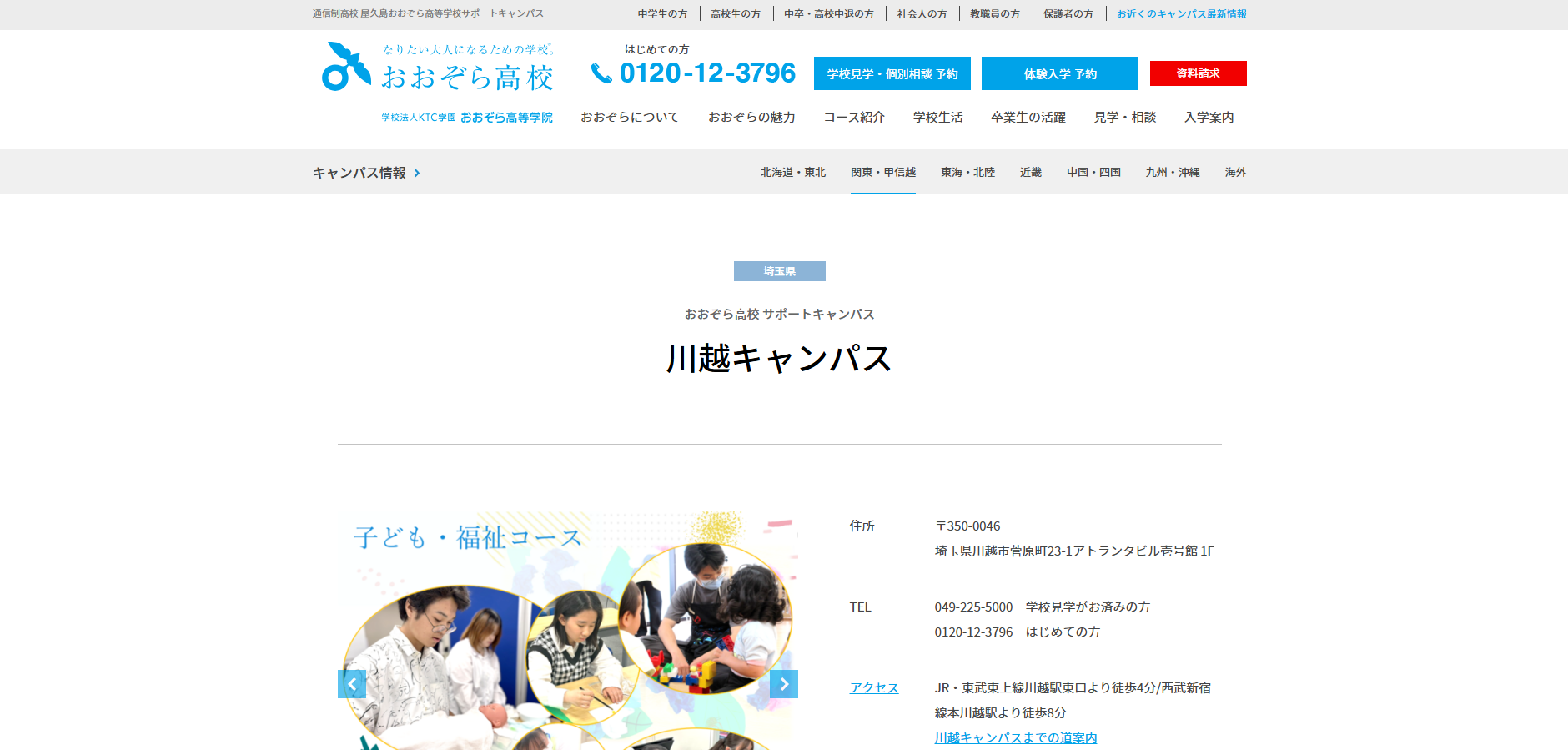1568x750 pixels.
Task: Click the アクセス link
Action: pyautogui.click(x=873, y=688)
